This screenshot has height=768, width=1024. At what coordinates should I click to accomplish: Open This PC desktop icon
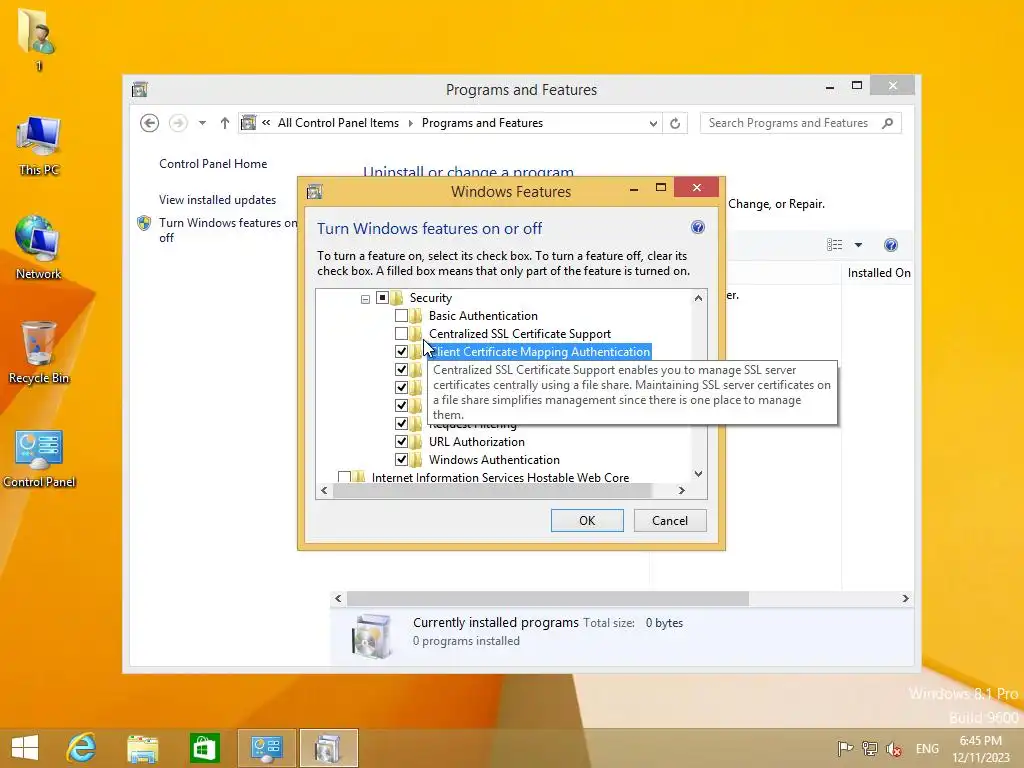pos(39,145)
